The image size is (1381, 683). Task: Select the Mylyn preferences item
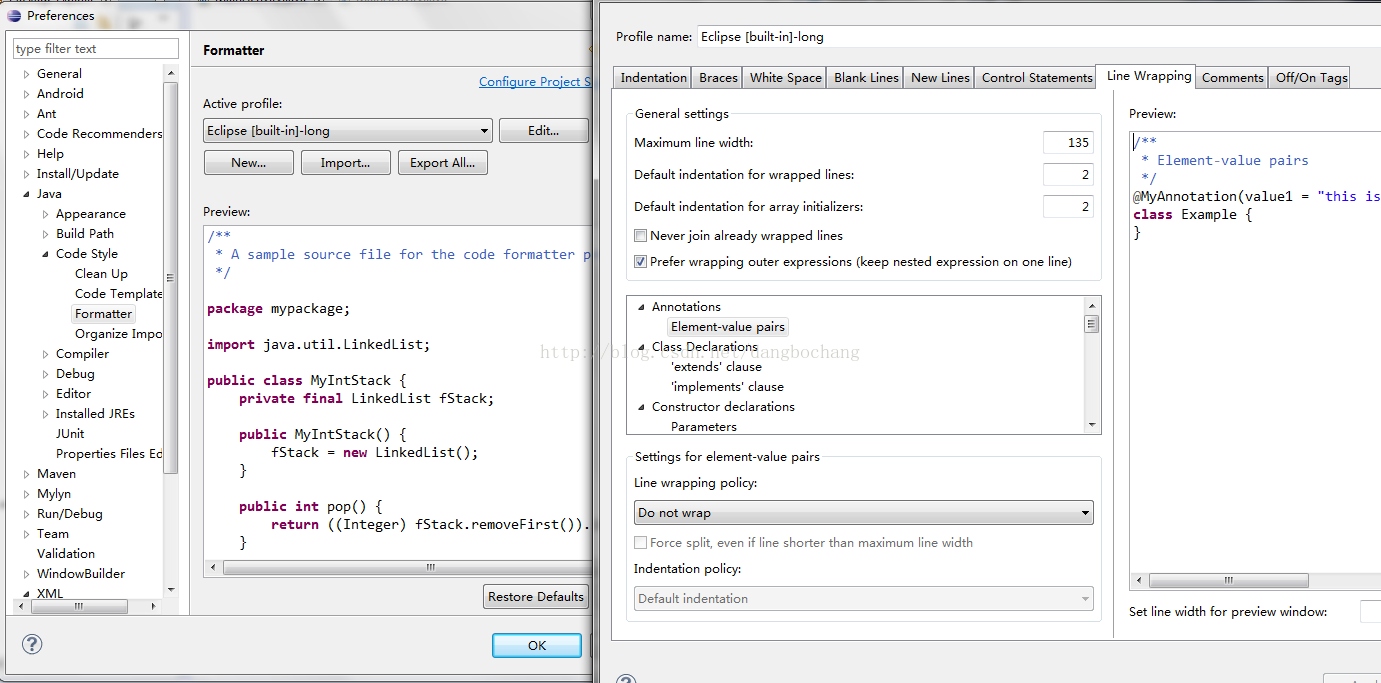[54, 494]
